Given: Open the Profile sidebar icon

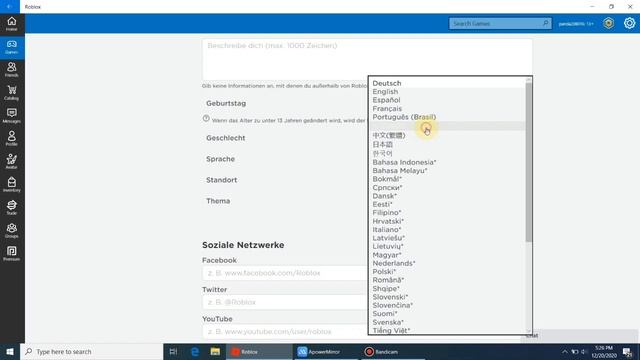Looking at the screenshot, I should coord(11,138).
